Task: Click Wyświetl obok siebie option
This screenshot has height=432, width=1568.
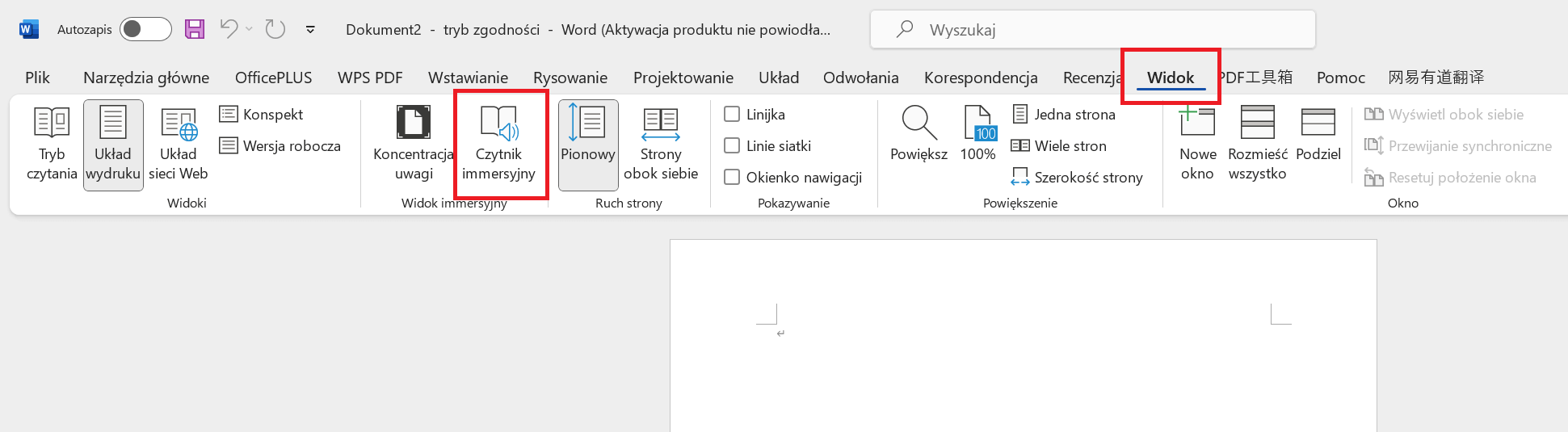Action: [x=1444, y=115]
